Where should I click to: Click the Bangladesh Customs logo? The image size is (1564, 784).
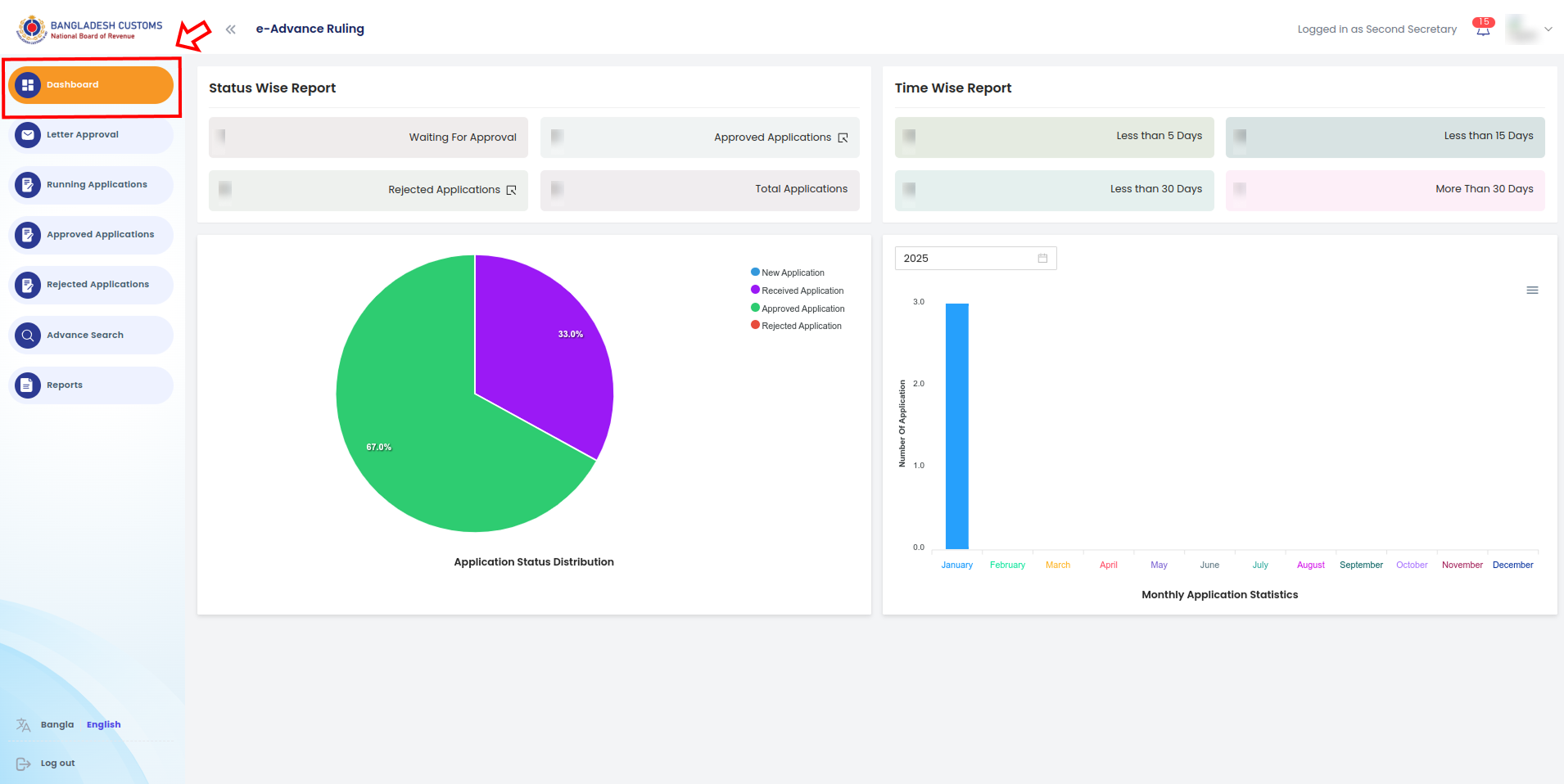pos(90,29)
